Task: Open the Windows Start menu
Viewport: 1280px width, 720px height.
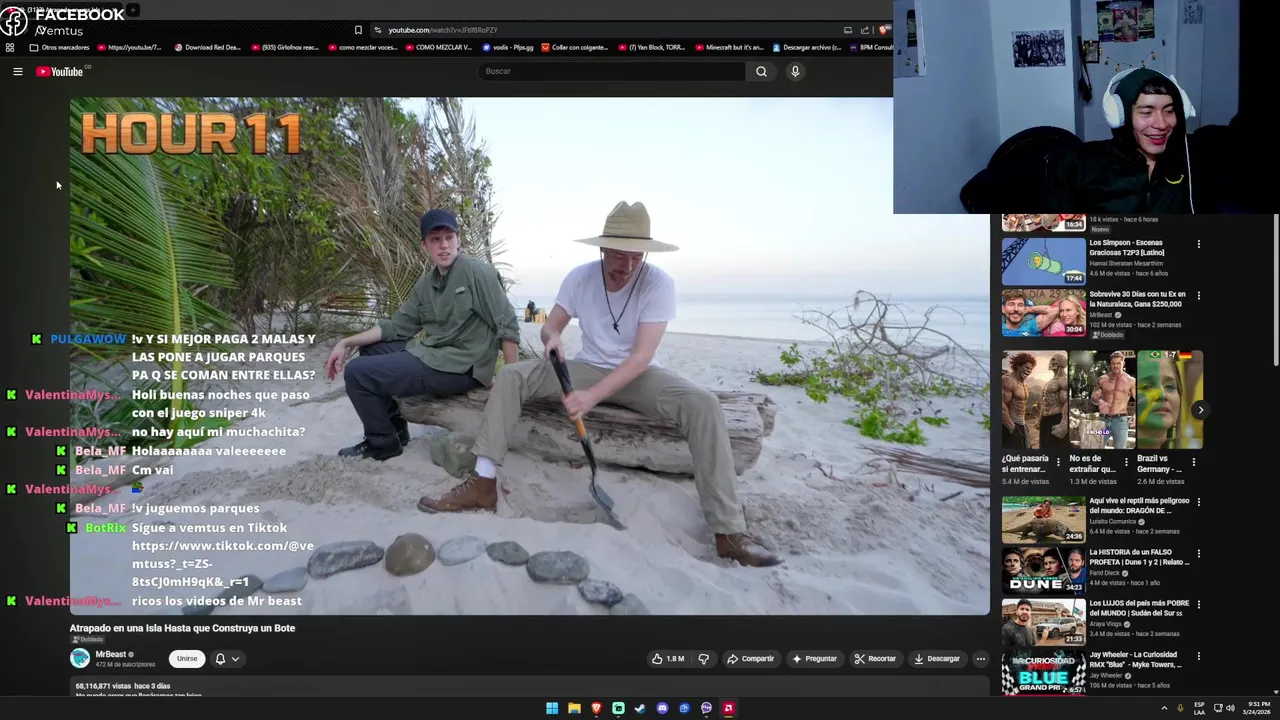Action: 552,708
